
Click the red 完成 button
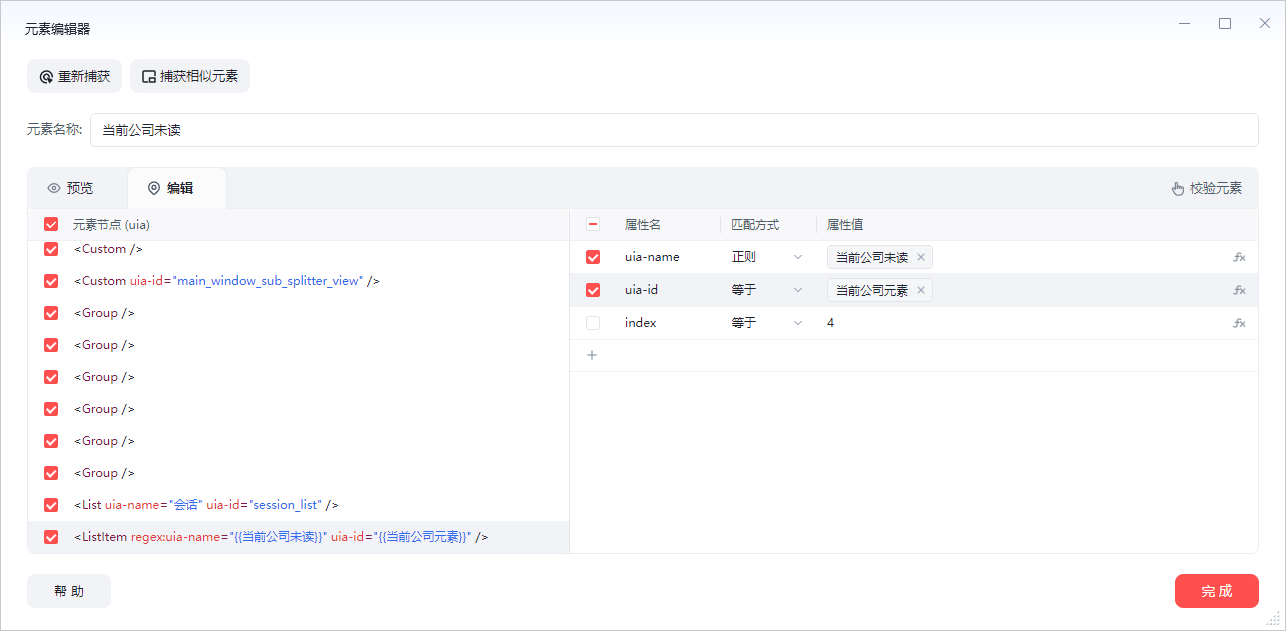tap(1216, 591)
